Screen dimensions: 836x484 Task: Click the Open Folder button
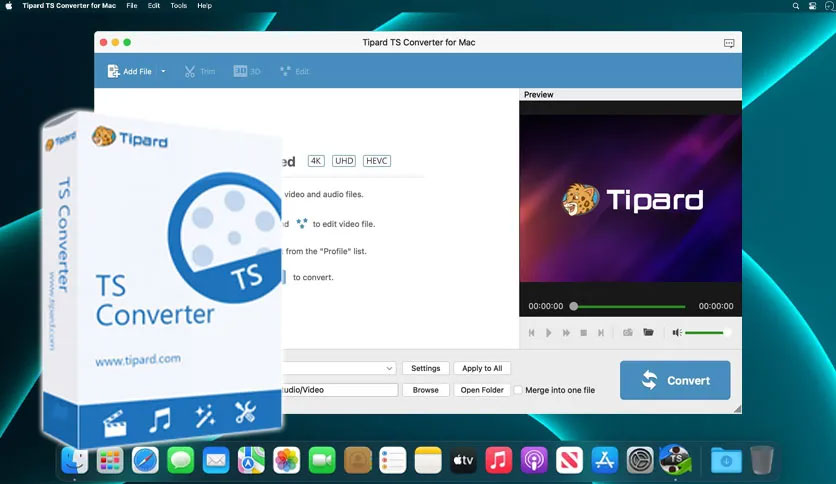[482, 390]
